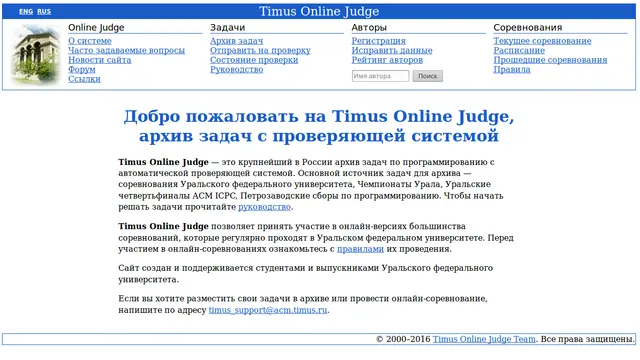The height and width of the screenshot is (360, 640).
Task: Click the 'руководство' link in the first paragraph
Action: (x=264, y=207)
